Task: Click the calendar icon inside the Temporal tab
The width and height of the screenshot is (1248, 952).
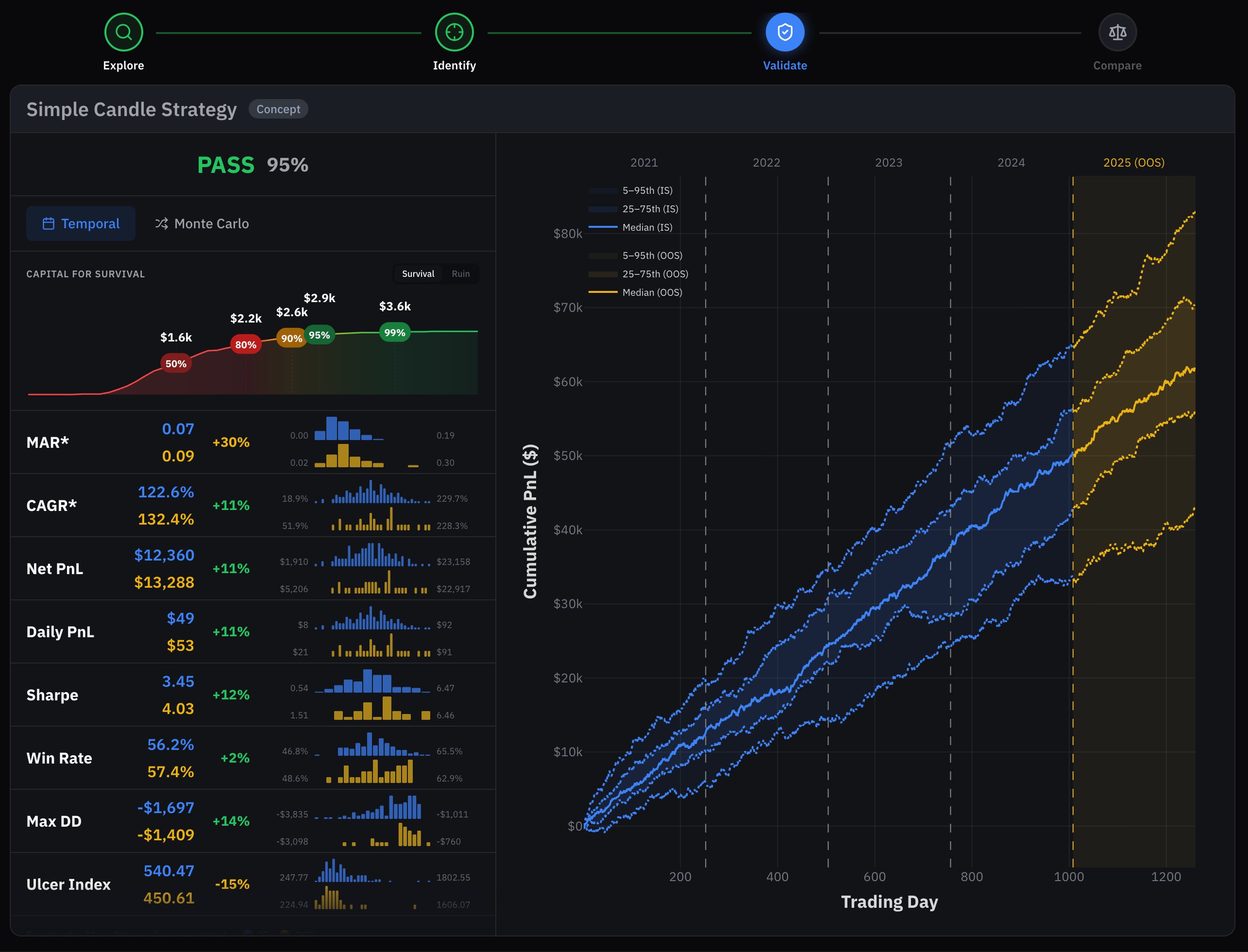Action: pyautogui.click(x=50, y=223)
